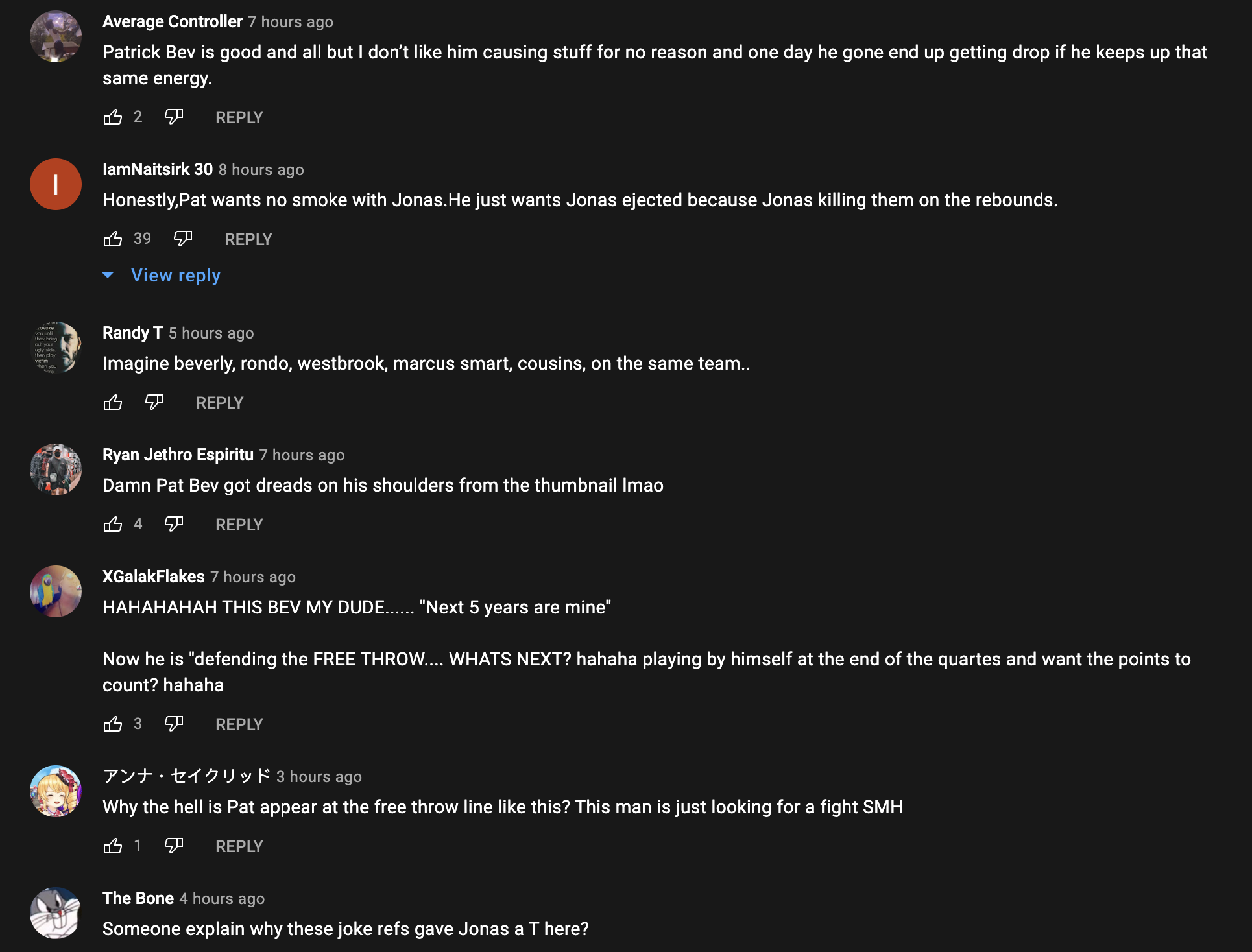This screenshot has width=1252, height=952.
Task: Like IamNaitsirk 30's comment
Action: pos(113,239)
